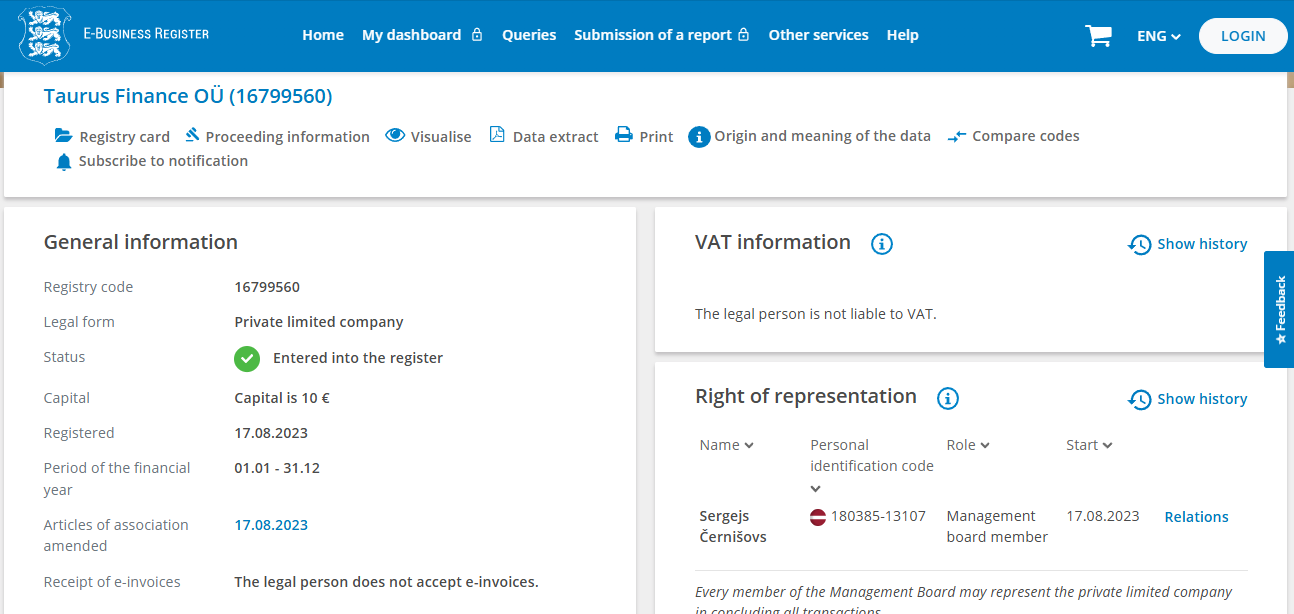Viewport: 1294px width, 614px height.
Task: Click the Print printer icon
Action: [624, 135]
